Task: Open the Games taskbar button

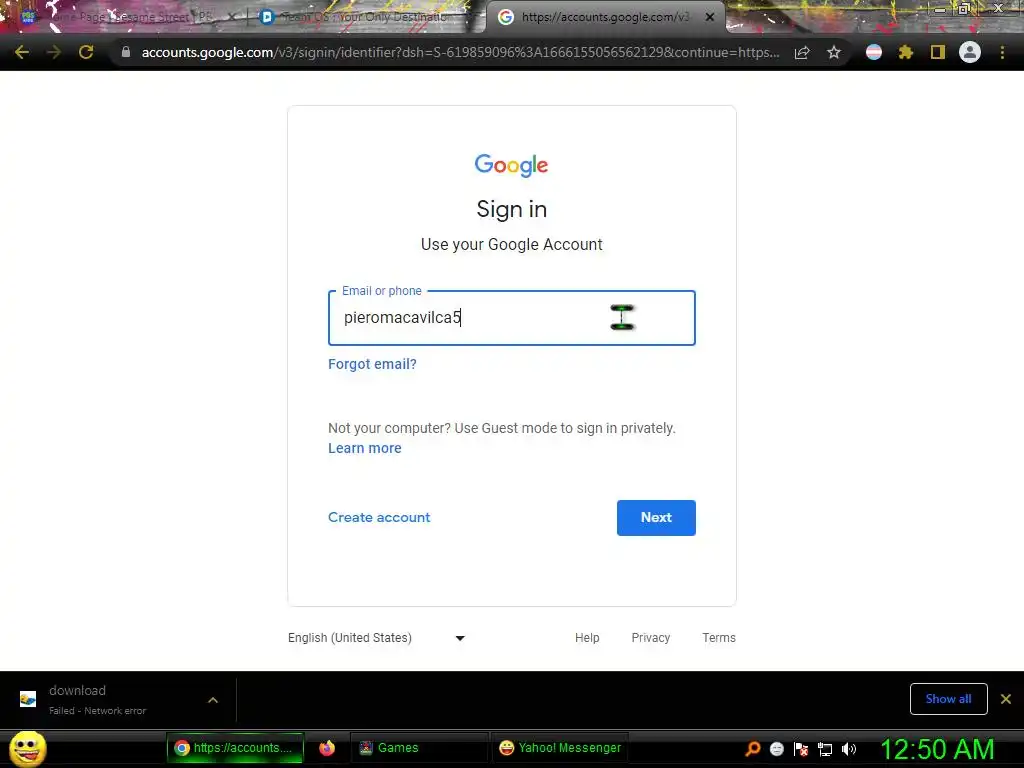Action: pyautogui.click(x=419, y=748)
